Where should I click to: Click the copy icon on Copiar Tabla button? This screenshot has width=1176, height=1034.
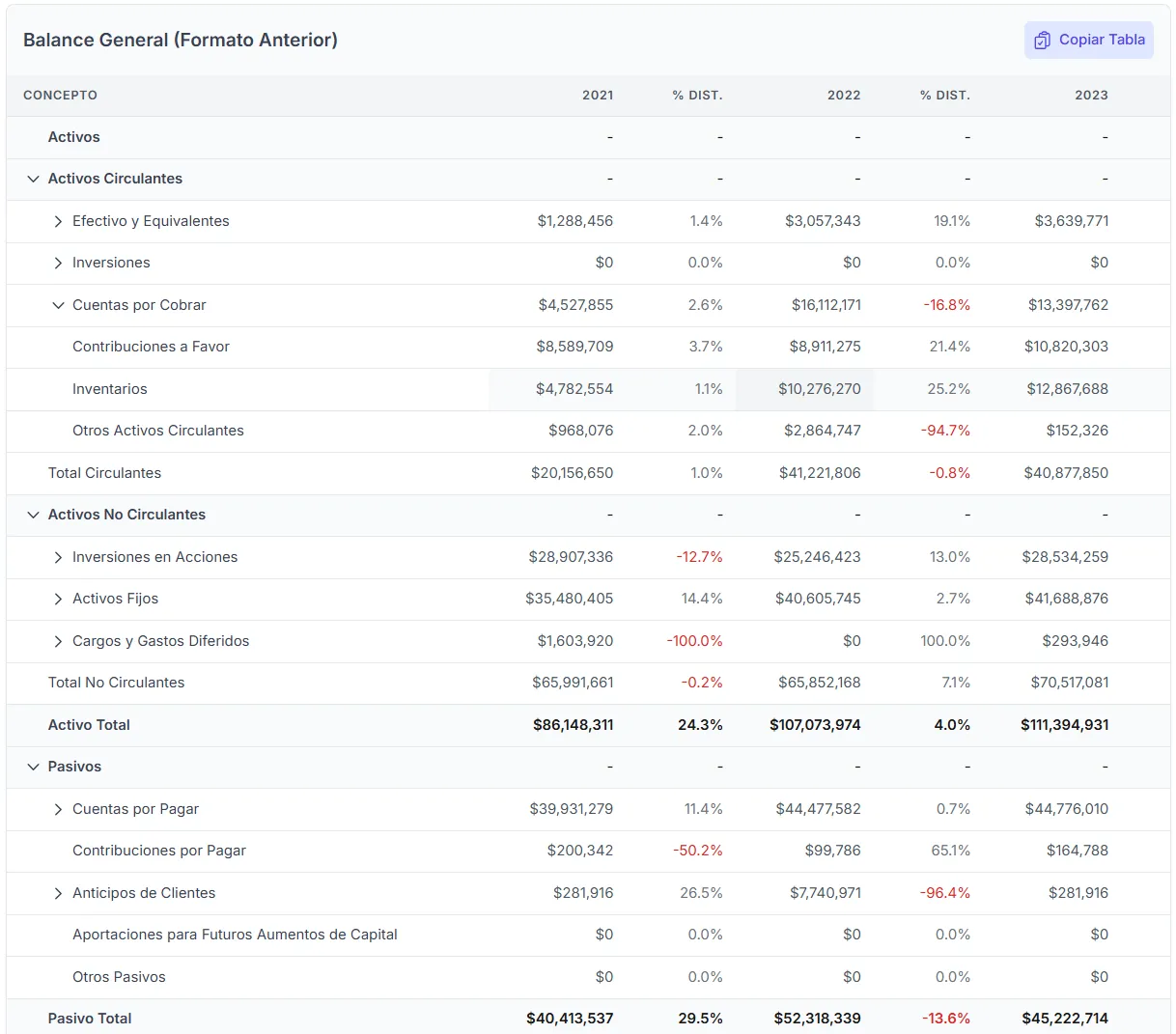pyautogui.click(x=1042, y=40)
